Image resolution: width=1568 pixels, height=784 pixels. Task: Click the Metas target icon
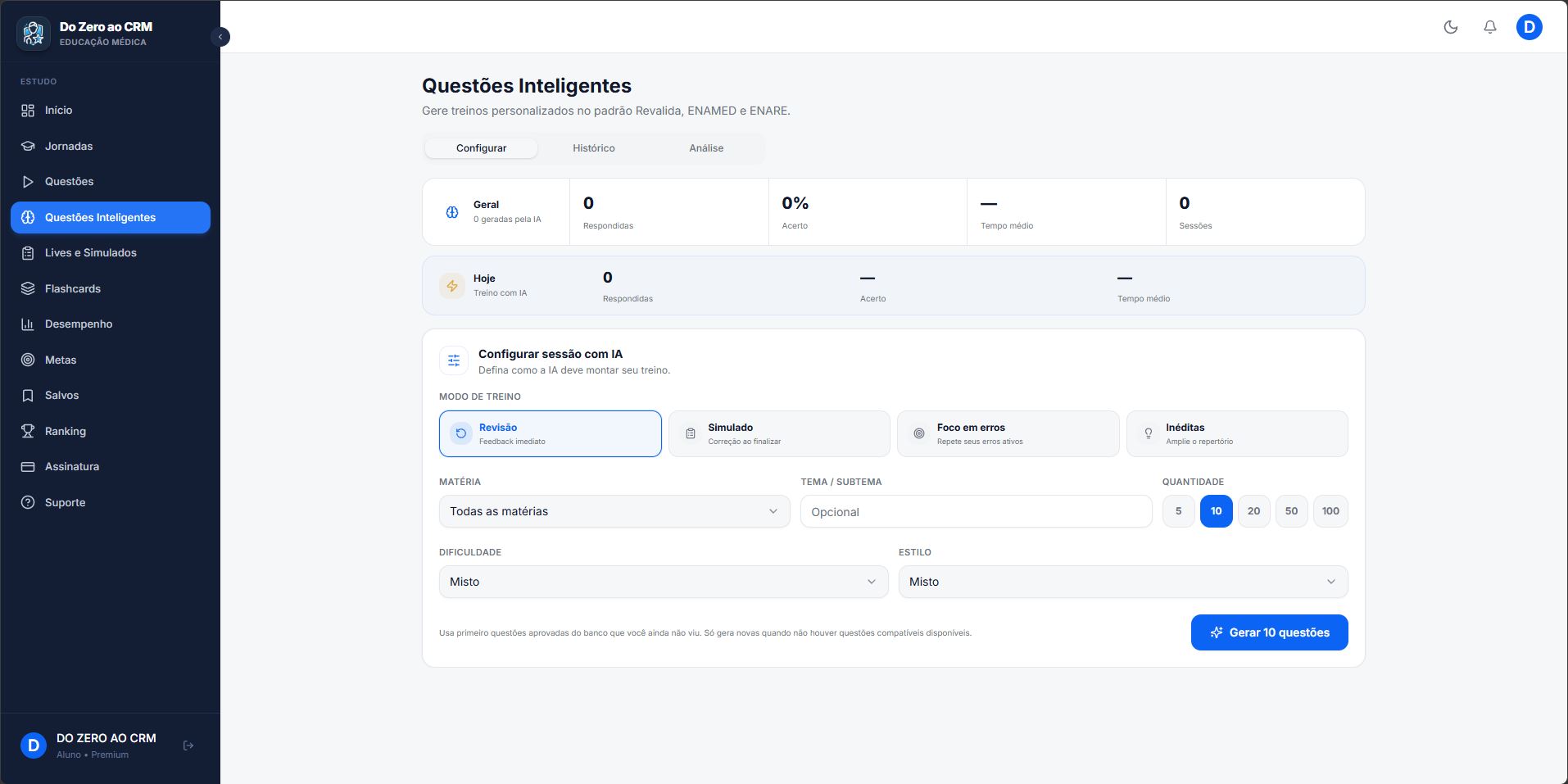point(28,360)
